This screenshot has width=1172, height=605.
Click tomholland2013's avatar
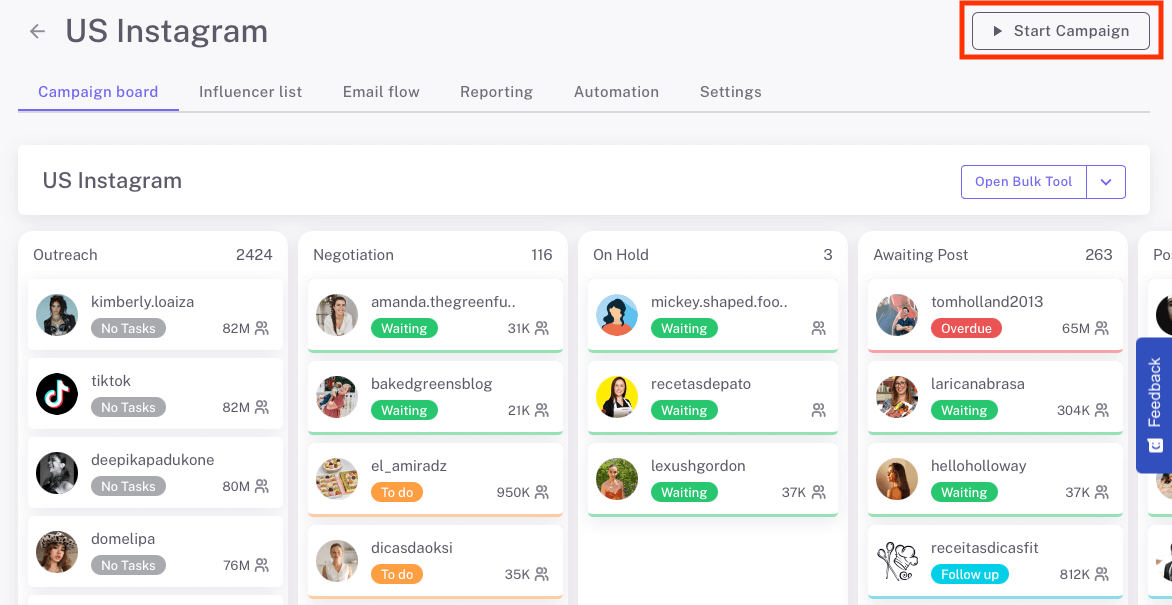[897, 315]
